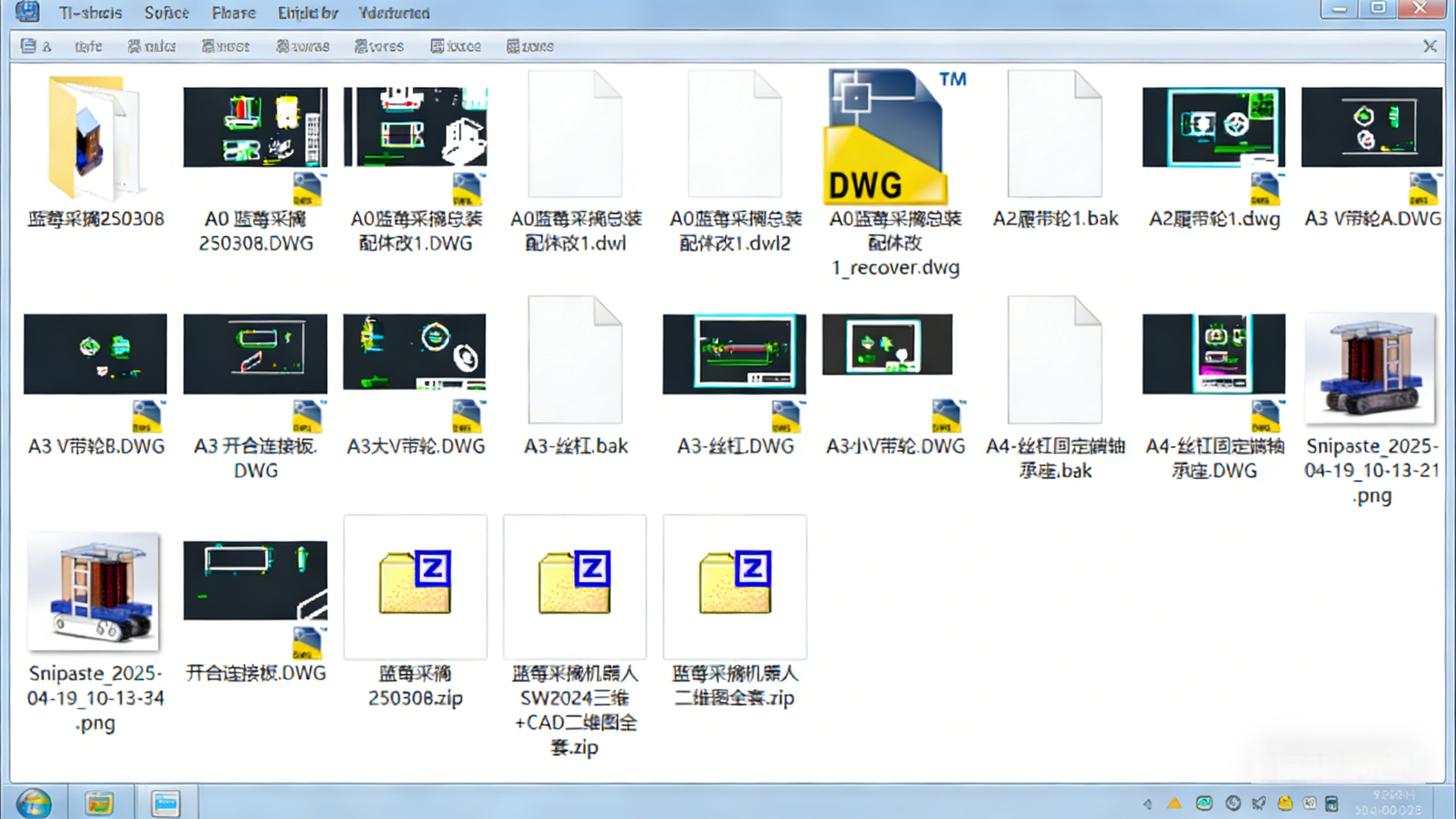Viewport: 1456px width, 819px height.
Task: Close the toolbar with the X button
Action: click(x=1429, y=46)
